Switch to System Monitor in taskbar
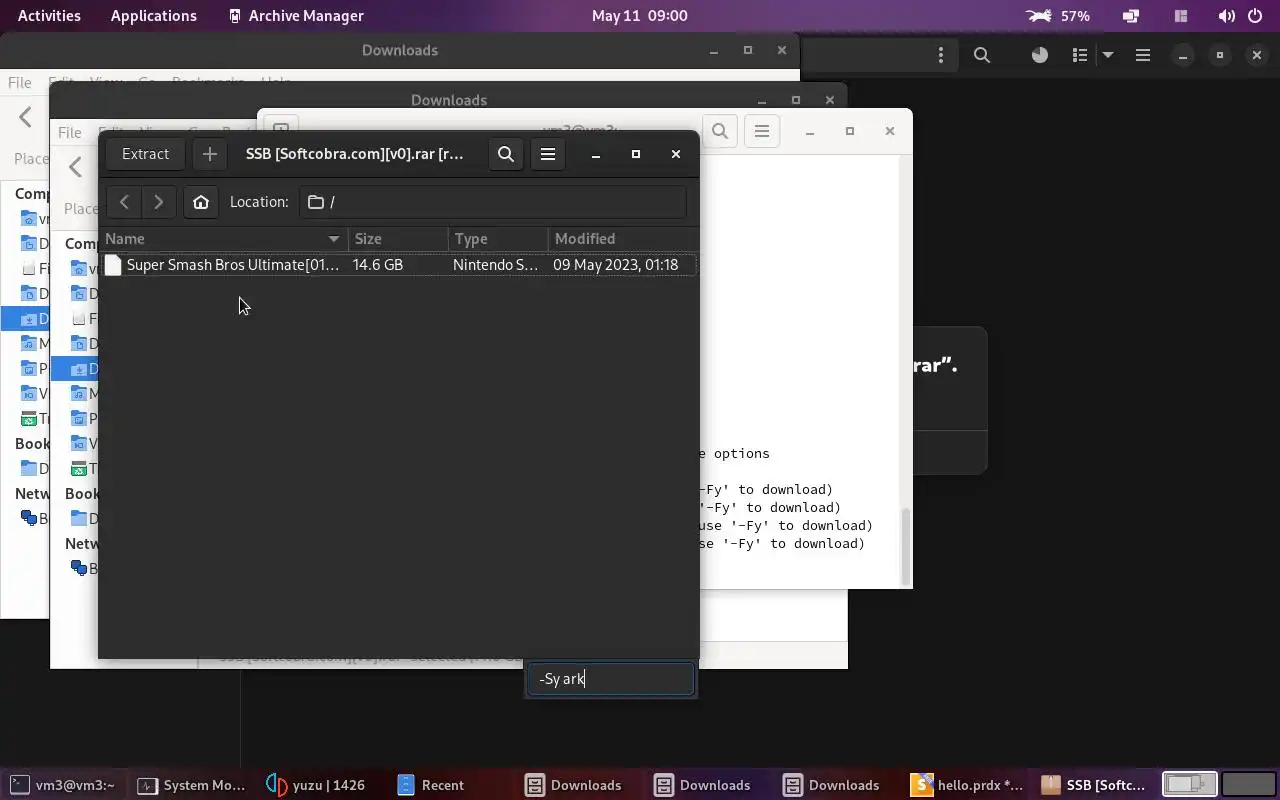Screen dimensions: 1280x800 point(192,785)
